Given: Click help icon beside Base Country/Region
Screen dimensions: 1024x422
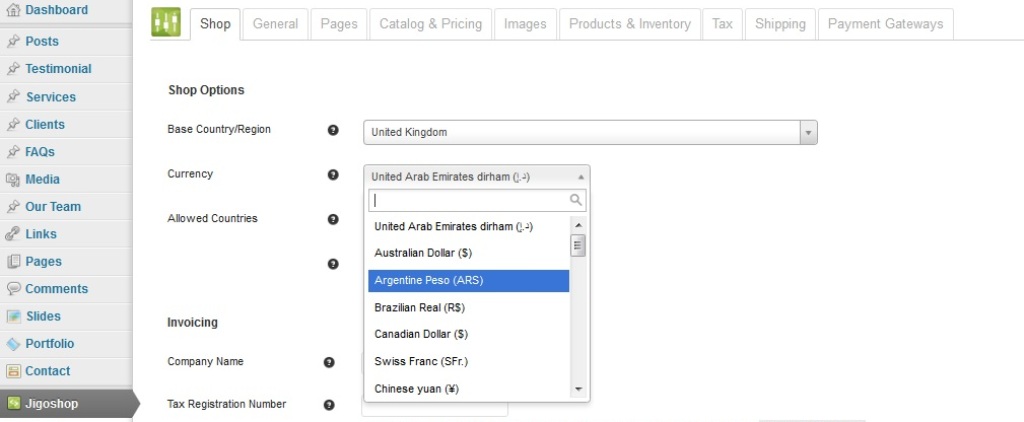Looking at the screenshot, I should 333,130.
